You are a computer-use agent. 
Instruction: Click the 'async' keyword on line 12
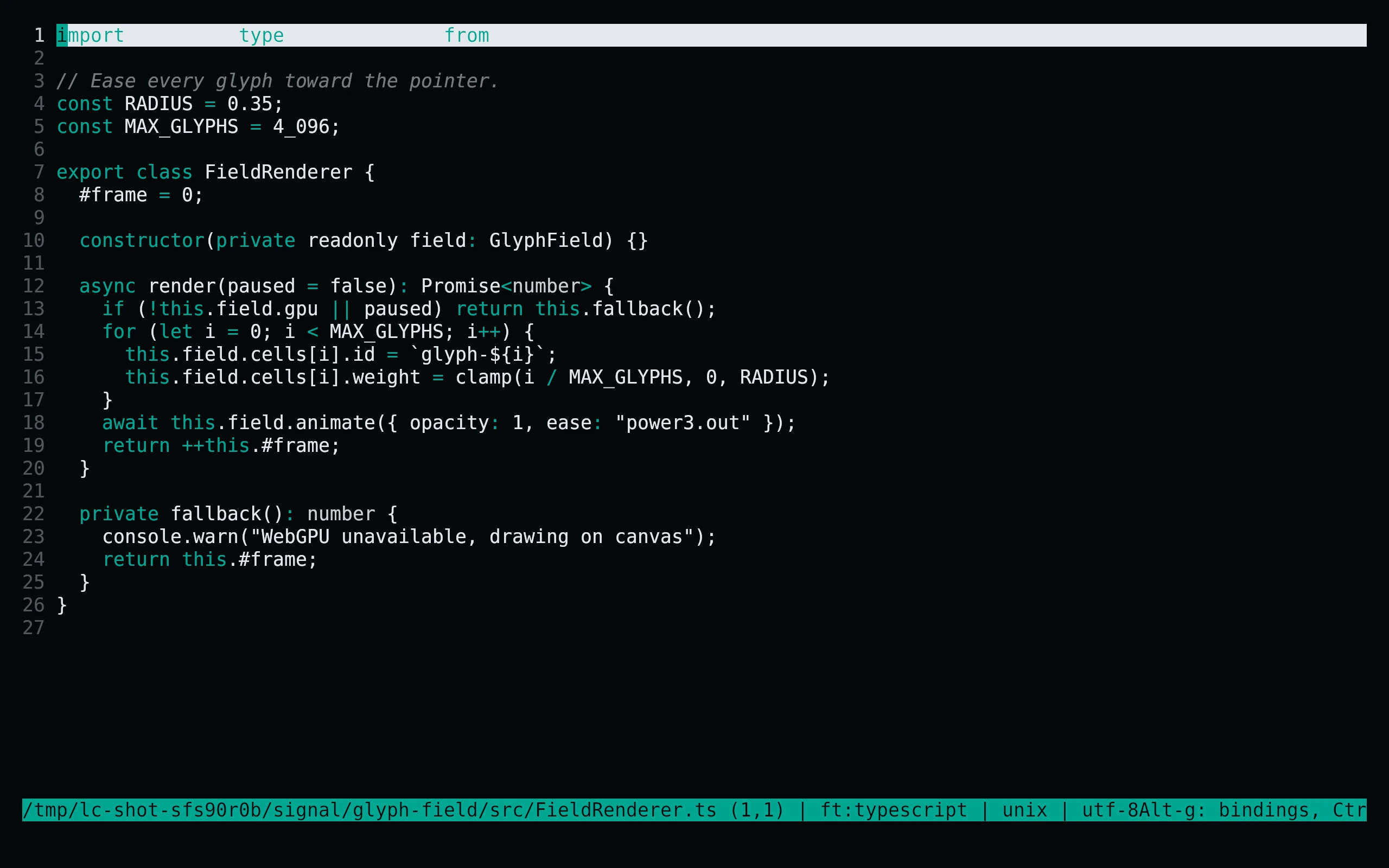(x=107, y=286)
